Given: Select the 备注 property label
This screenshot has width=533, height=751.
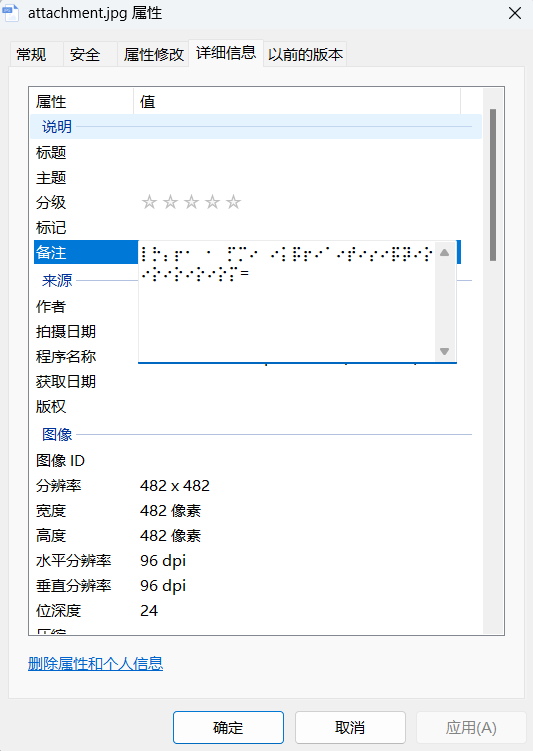Looking at the screenshot, I should pos(51,252).
